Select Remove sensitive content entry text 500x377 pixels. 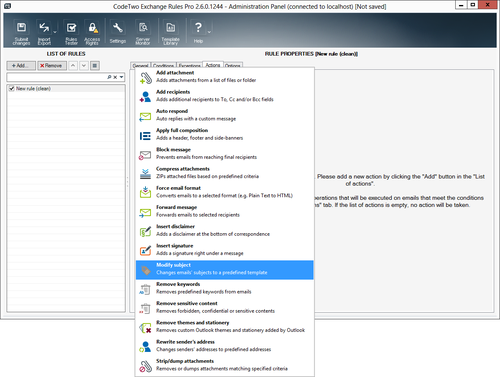tap(187, 303)
